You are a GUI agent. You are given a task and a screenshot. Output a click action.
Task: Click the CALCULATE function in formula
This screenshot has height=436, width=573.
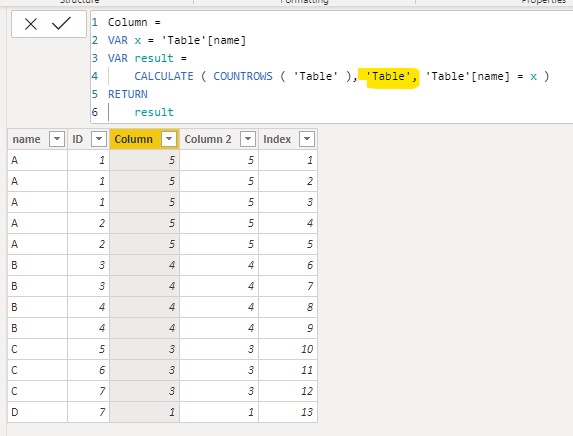click(164, 76)
